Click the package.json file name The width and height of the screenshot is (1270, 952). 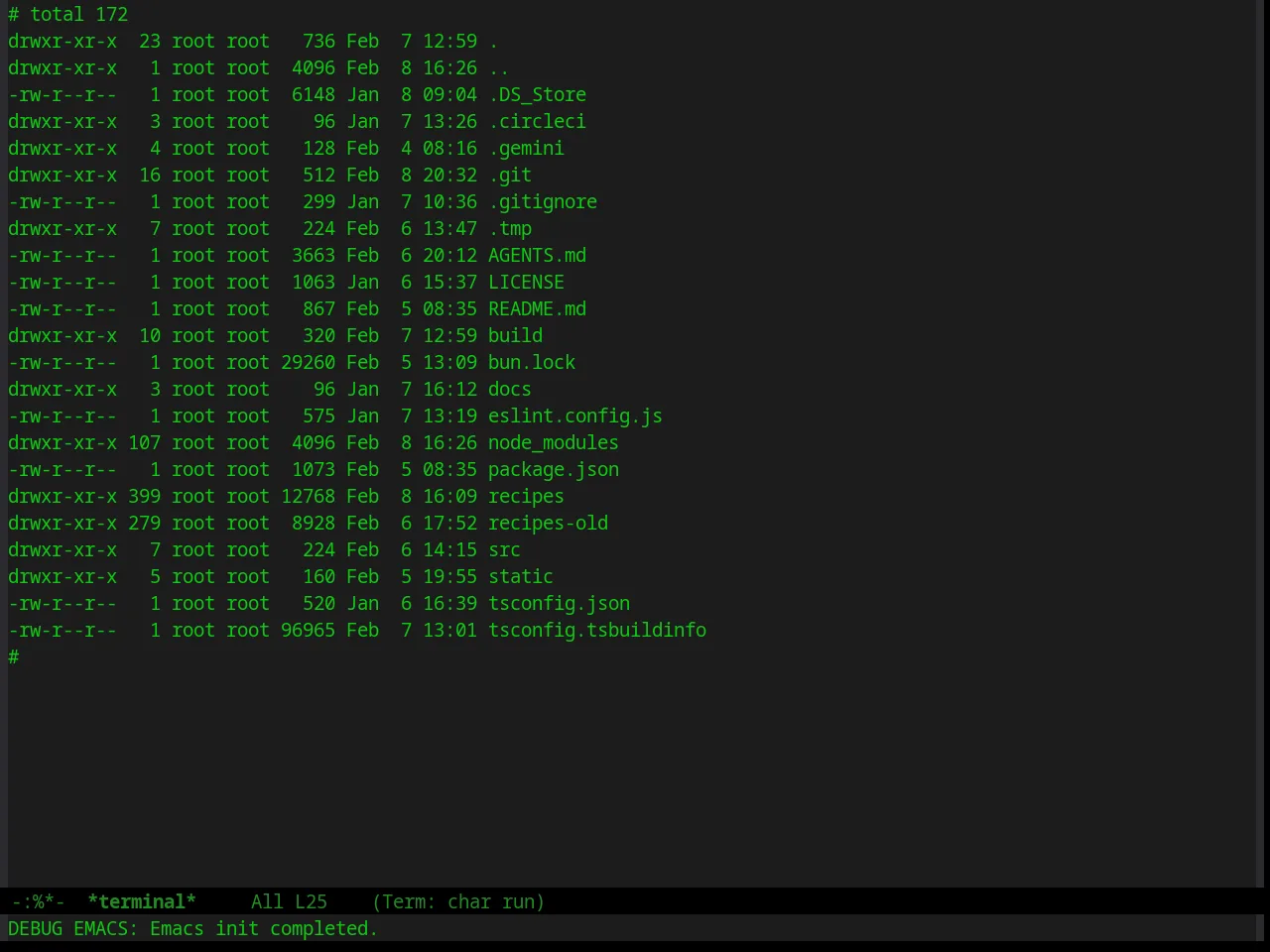coord(554,469)
